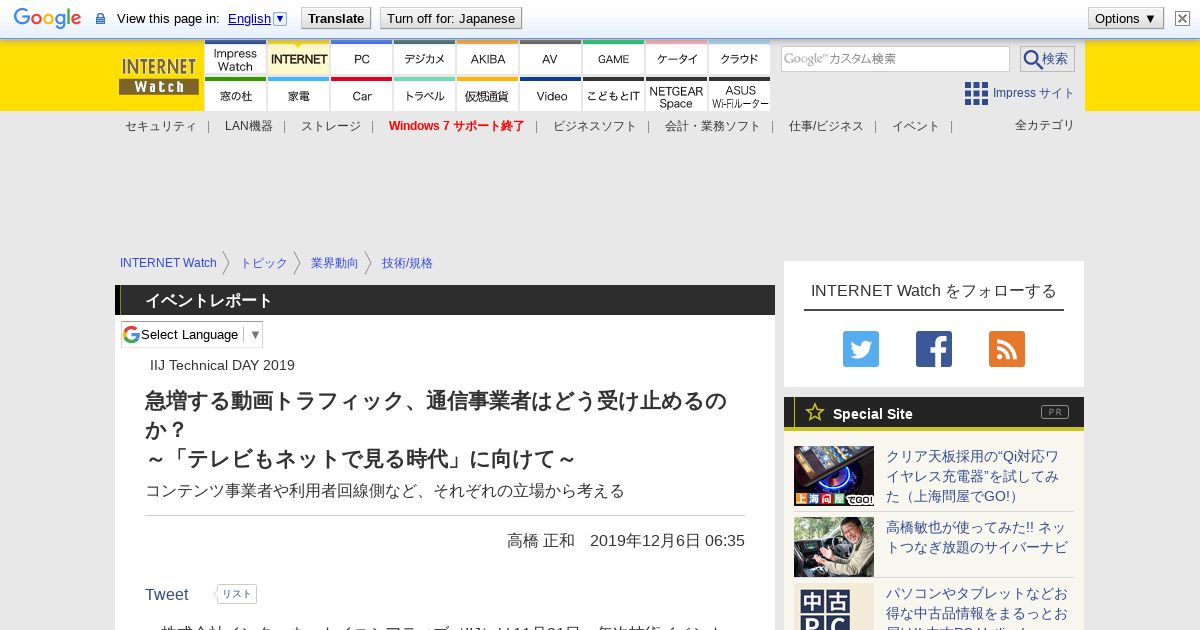
Task: Follow on Twitter icon
Action: [x=861, y=349]
